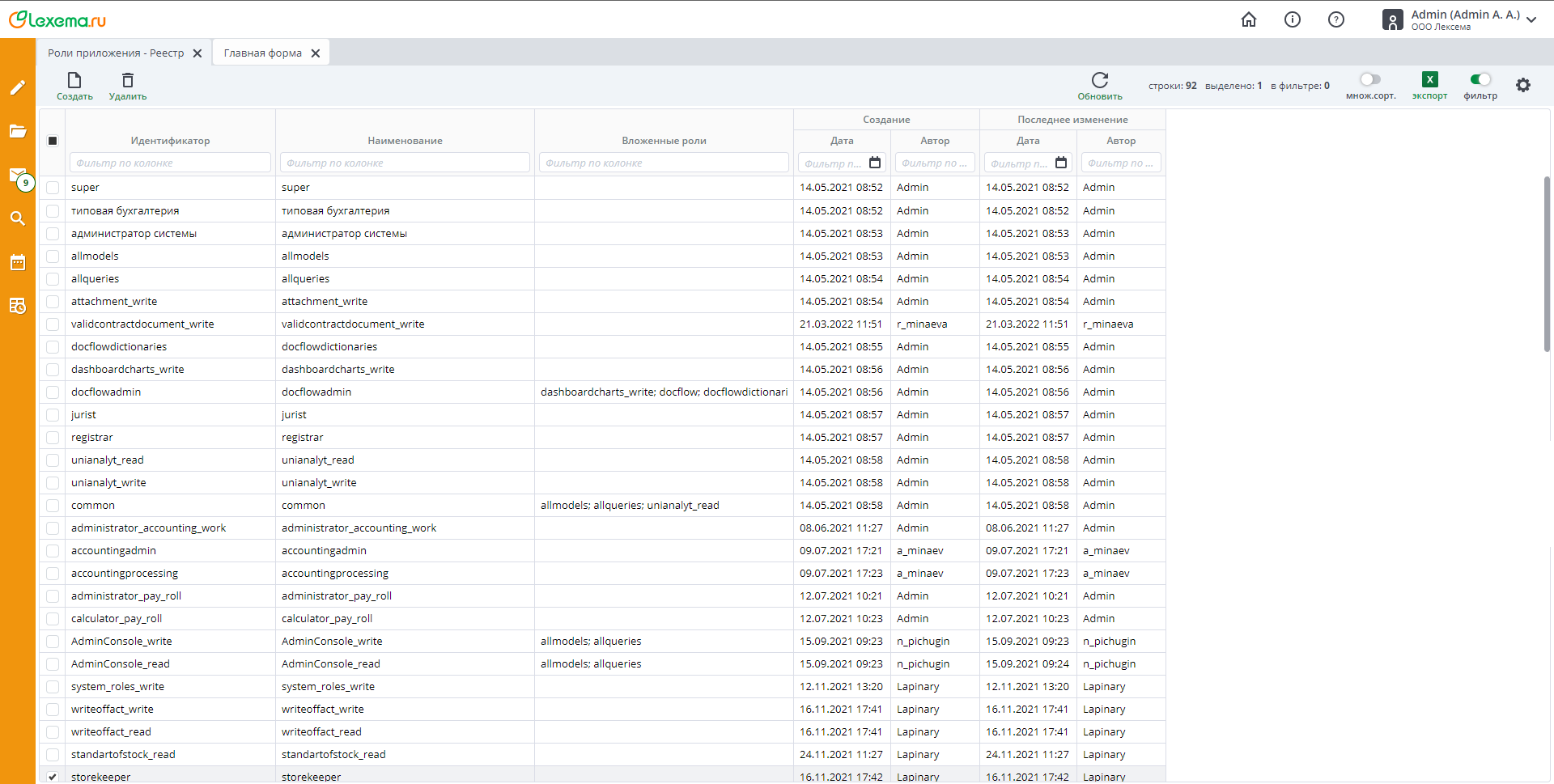The image size is (1554, 784).
Task: Sort by Наименование column header
Action: [405, 141]
